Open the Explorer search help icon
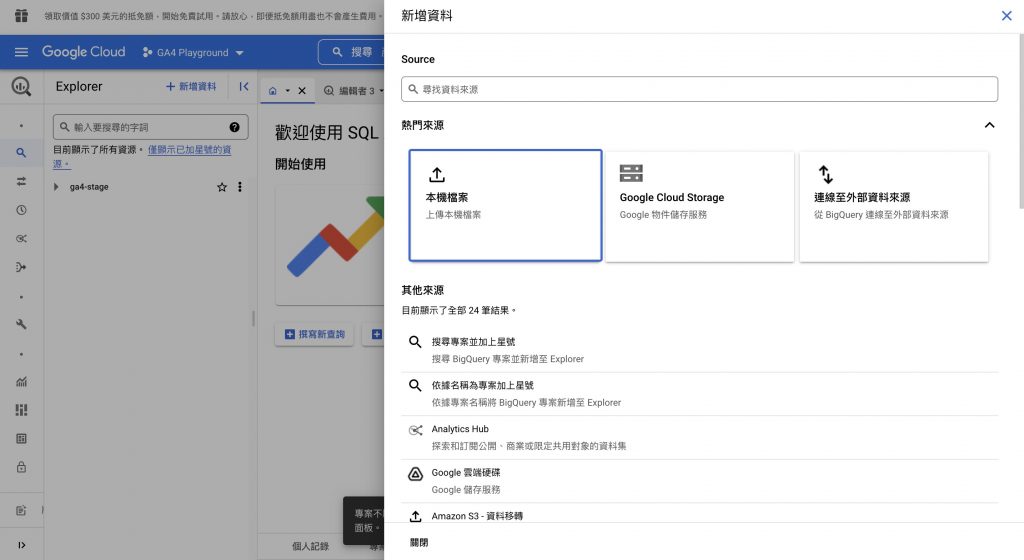The height and width of the screenshot is (560, 1024). point(234,127)
